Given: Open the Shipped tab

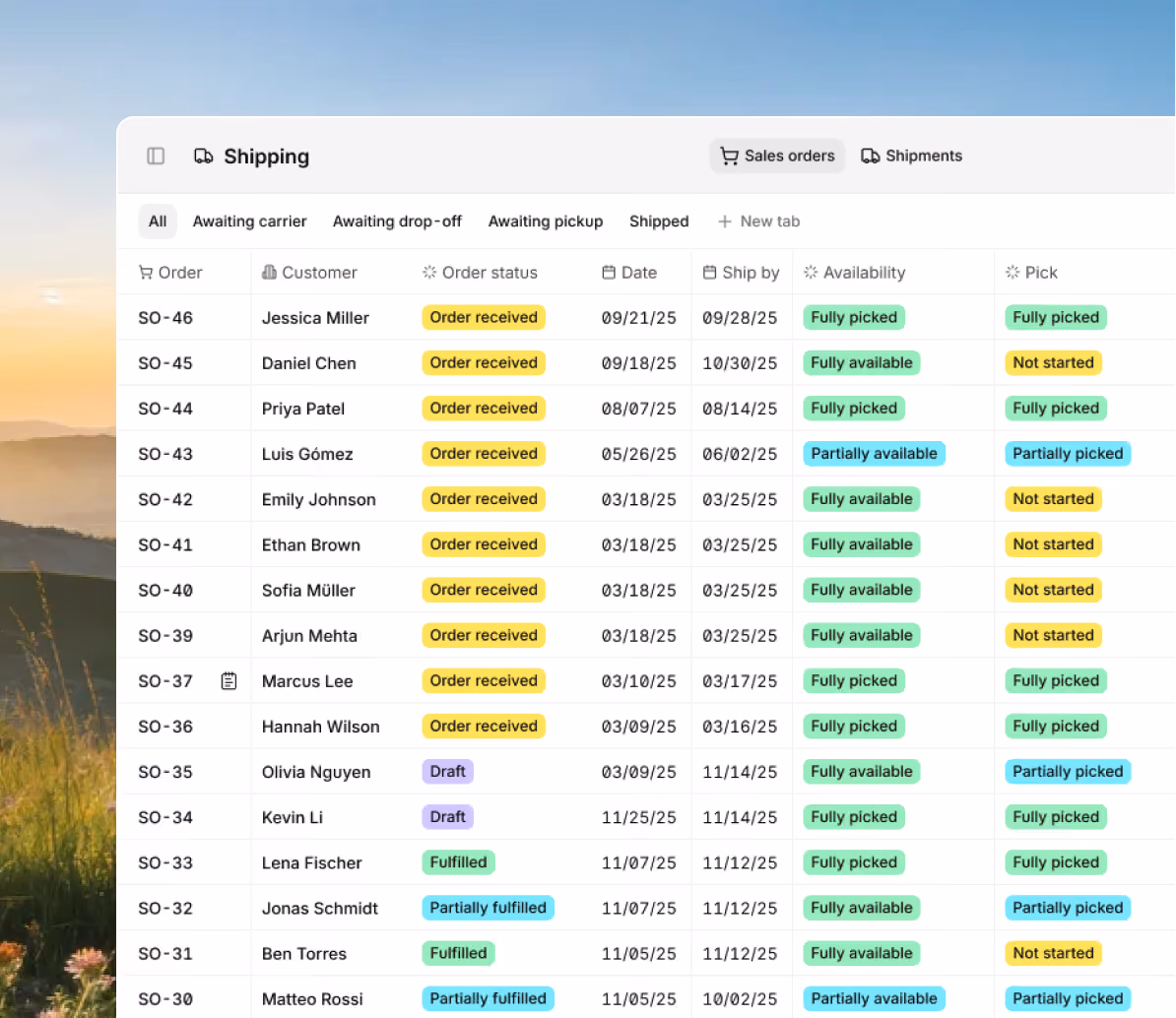Looking at the screenshot, I should tap(659, 222).
